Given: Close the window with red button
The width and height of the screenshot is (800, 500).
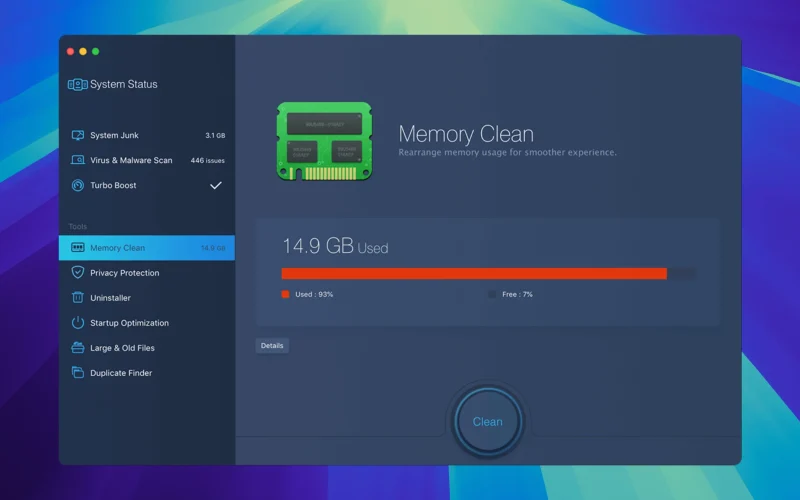Looking at the screenshot, I should [70, 52].
